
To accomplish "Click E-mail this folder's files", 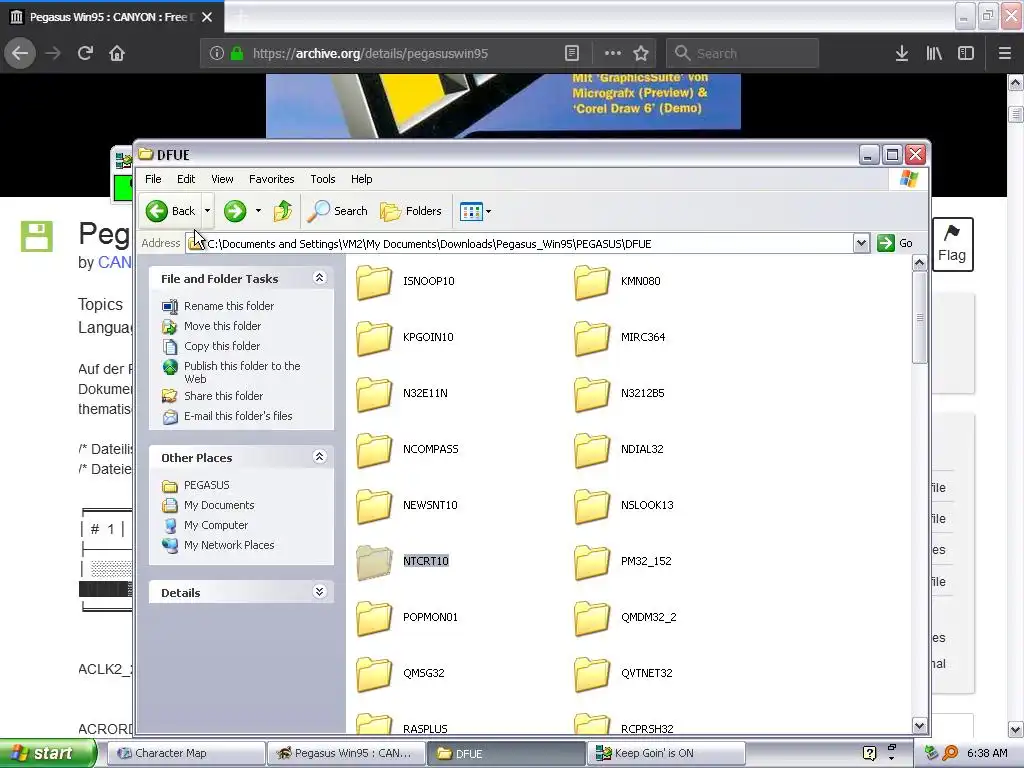I will 238,416.
